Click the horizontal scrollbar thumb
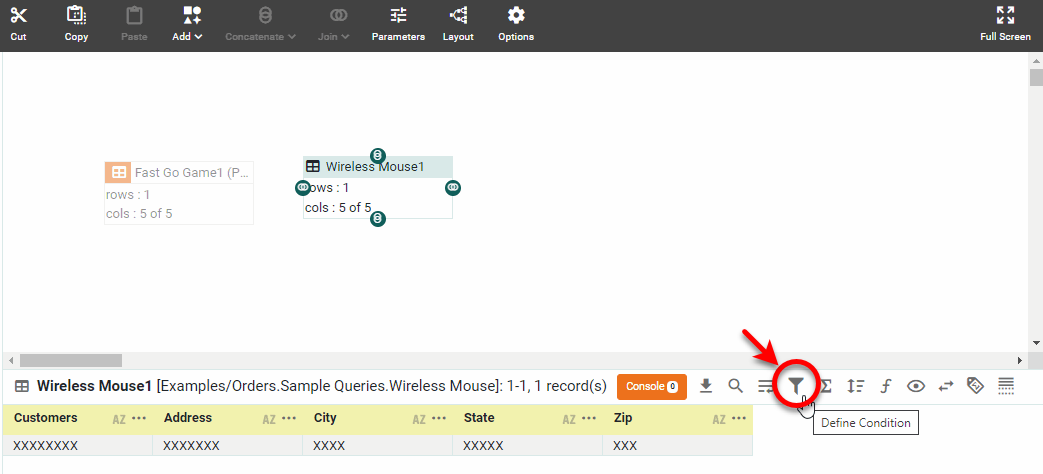 point(70,360)
